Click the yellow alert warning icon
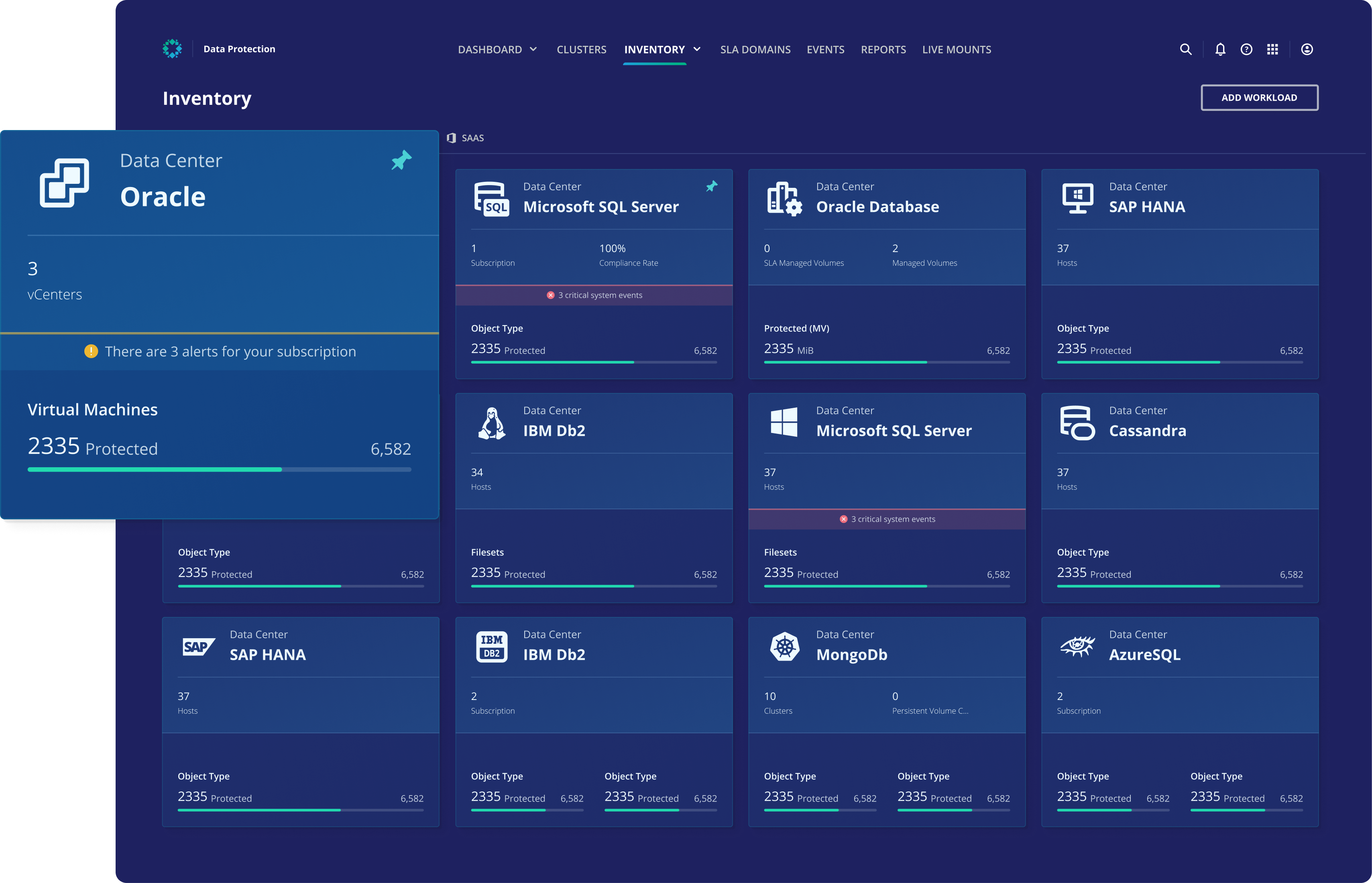 click(x=91, y=351)
